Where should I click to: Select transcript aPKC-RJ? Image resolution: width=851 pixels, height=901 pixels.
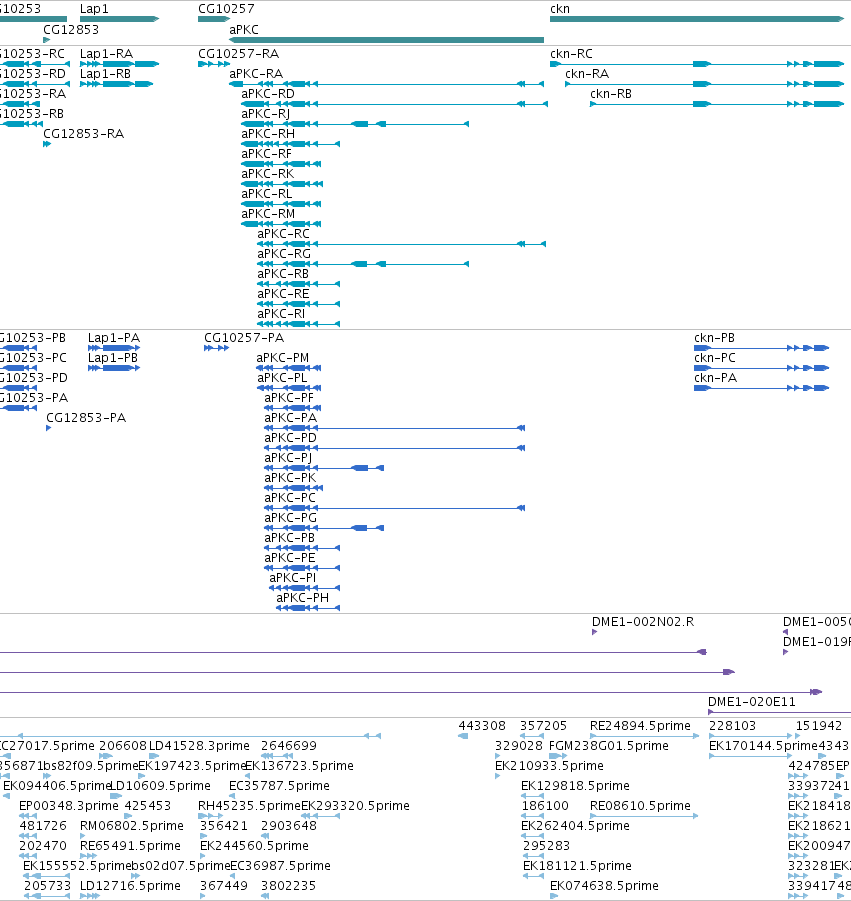coord(265,114)
